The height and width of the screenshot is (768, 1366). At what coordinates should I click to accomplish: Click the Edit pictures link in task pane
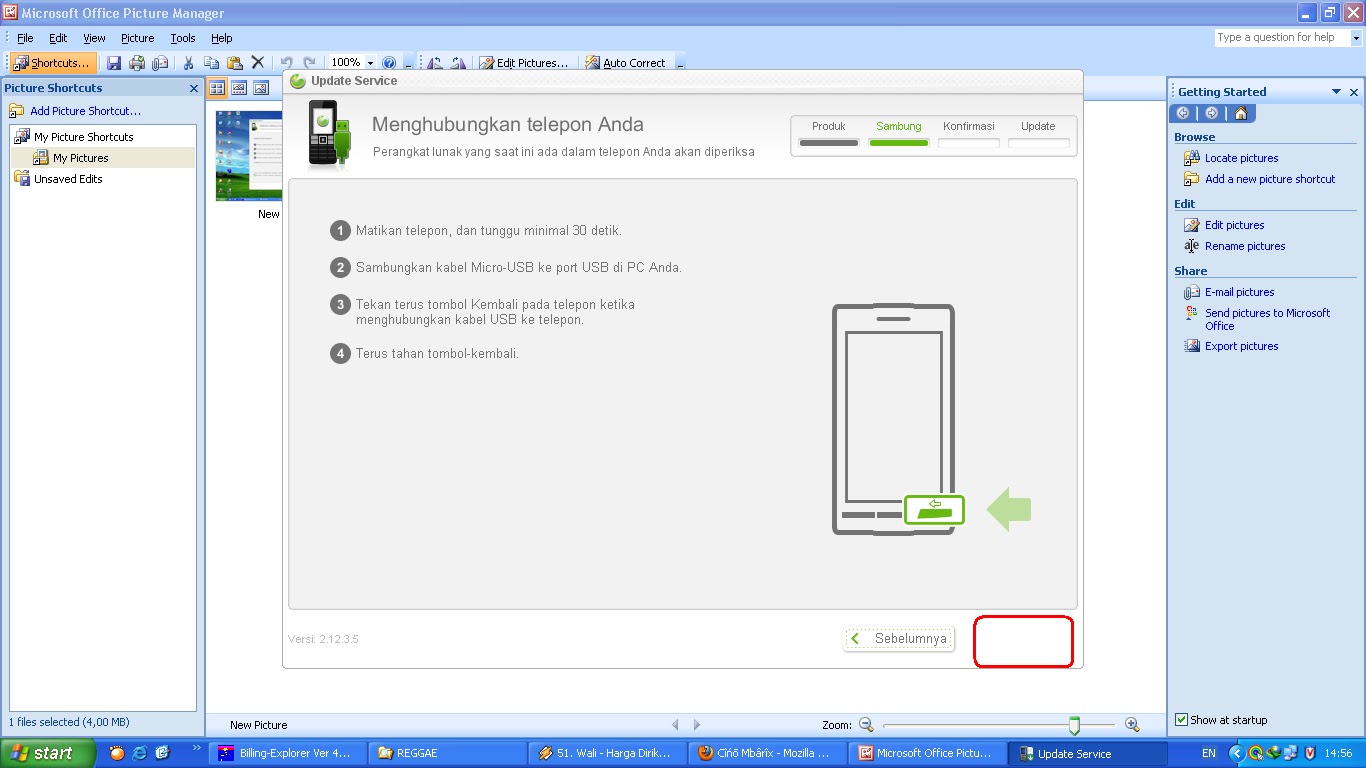tap(1234, 225)
